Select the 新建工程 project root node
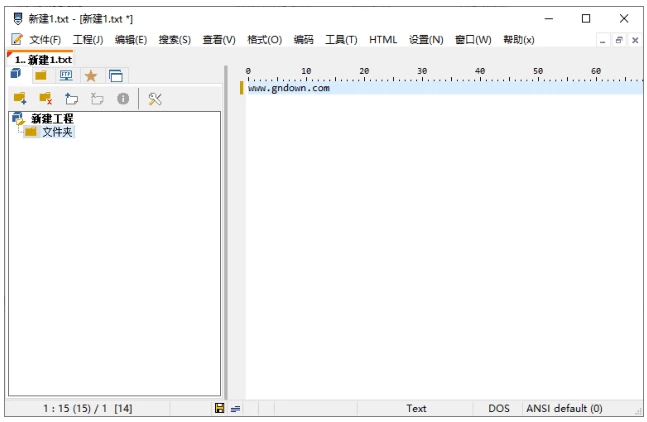 click(x=51, y=118)
